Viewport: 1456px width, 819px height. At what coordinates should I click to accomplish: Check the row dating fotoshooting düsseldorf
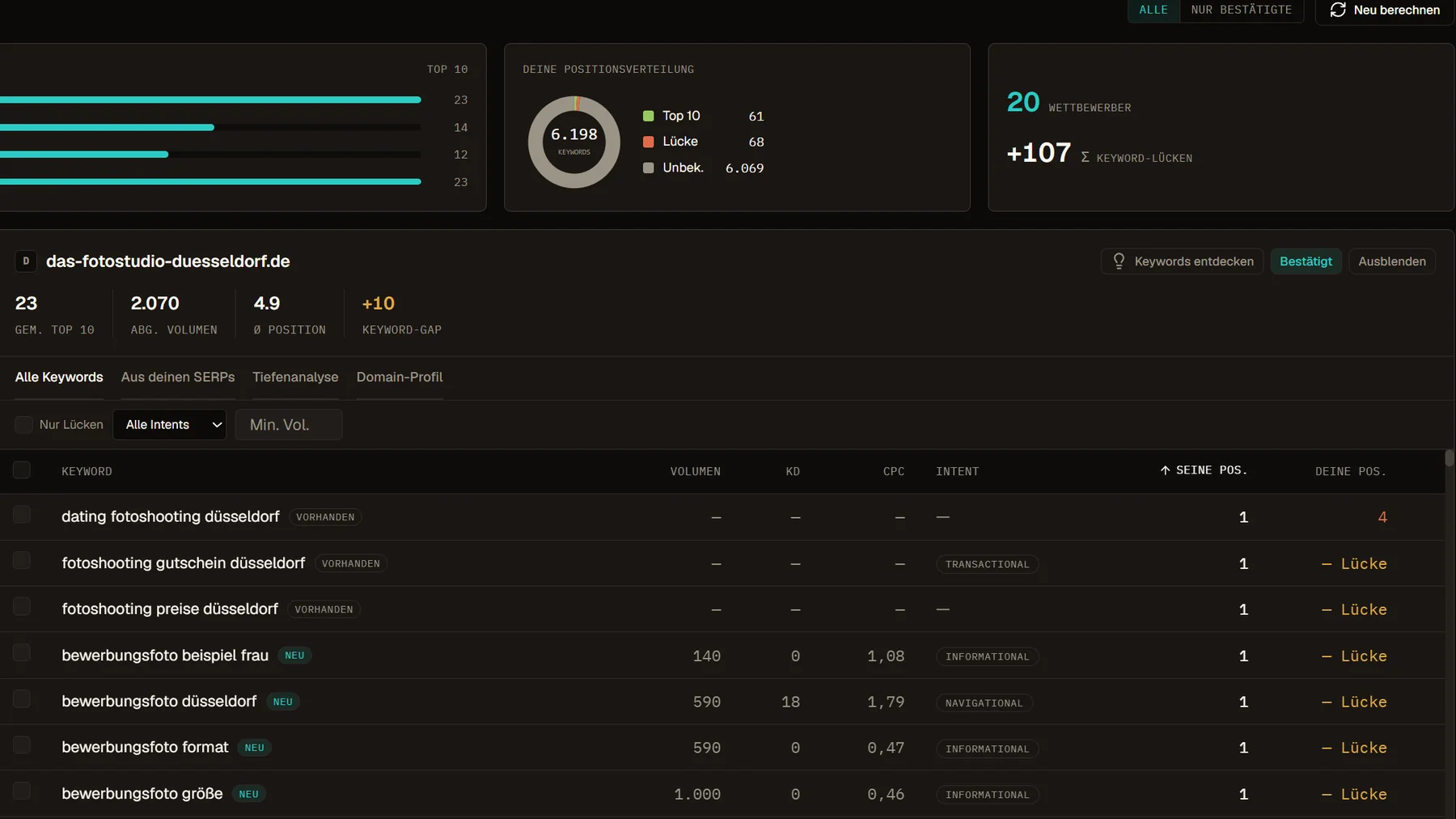click(22, 515)
